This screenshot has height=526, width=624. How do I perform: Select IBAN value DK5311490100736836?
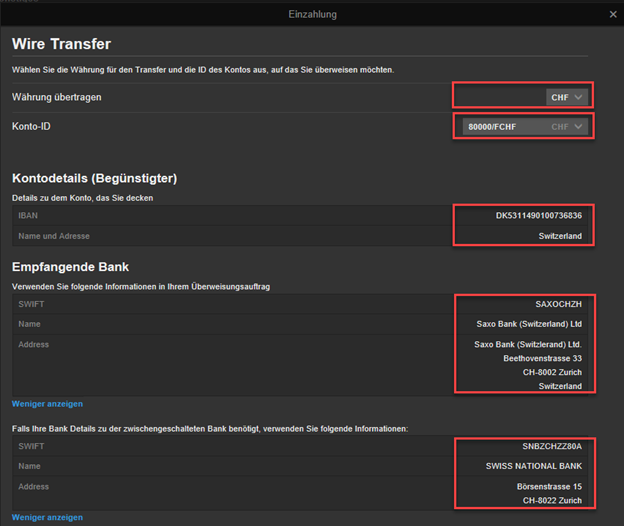(538, 216)
